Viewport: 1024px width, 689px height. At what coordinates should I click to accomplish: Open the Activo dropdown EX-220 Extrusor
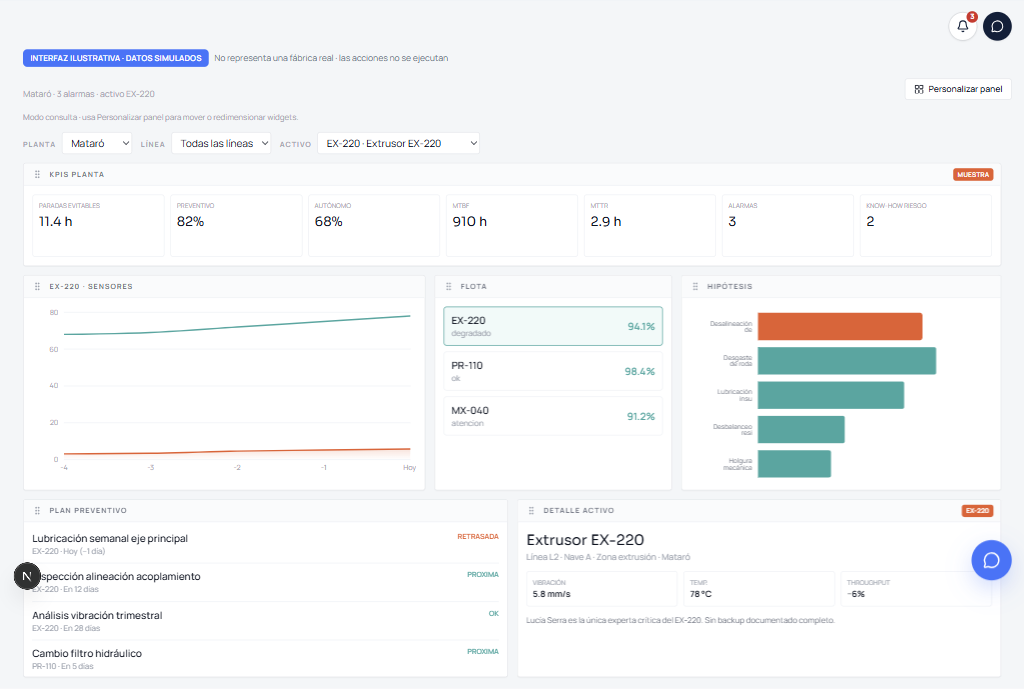coord(398,144)
